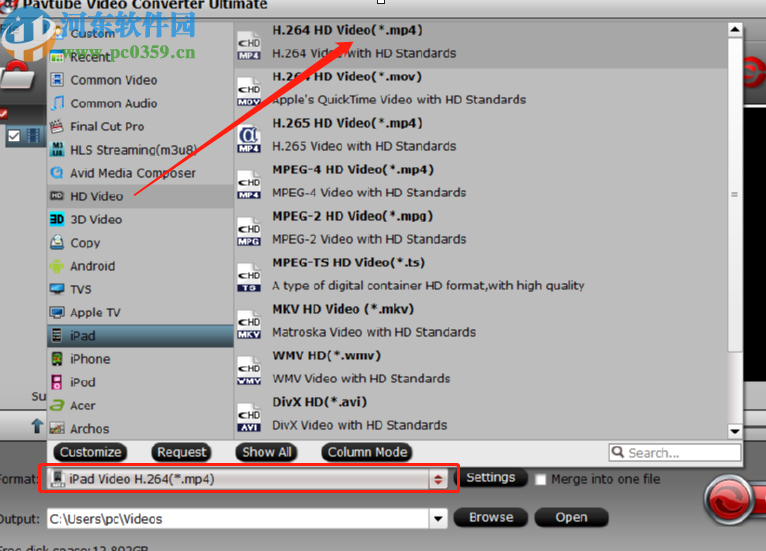The width and height of the screenshot is (766, 551).
Task: Select the HLS Streaming m3u8 icon
Action: click(57, 149)
